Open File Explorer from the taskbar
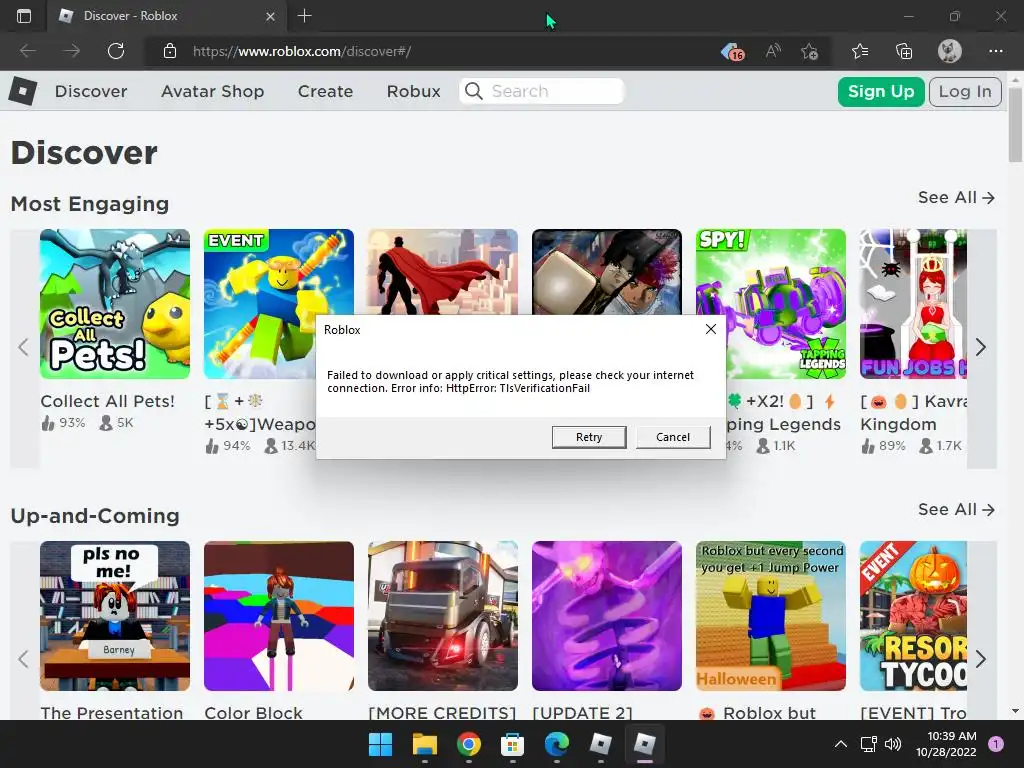 [424, 744]
